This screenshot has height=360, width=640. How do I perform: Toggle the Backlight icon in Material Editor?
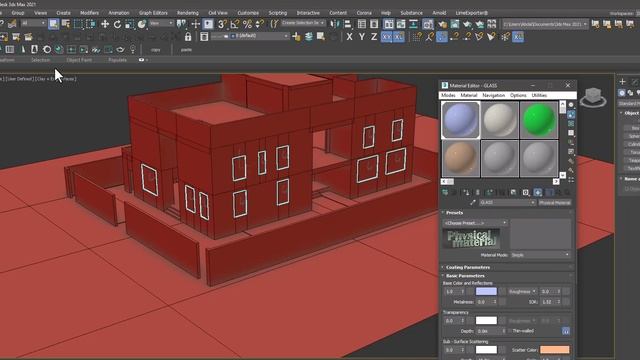click(x=571, y=114)
